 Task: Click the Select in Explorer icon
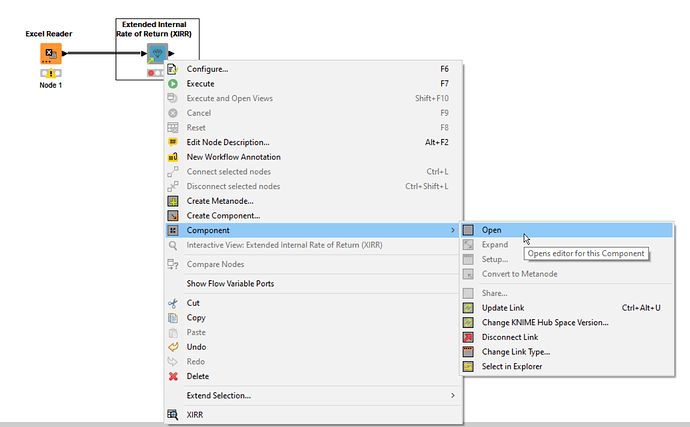pos(468,366)
